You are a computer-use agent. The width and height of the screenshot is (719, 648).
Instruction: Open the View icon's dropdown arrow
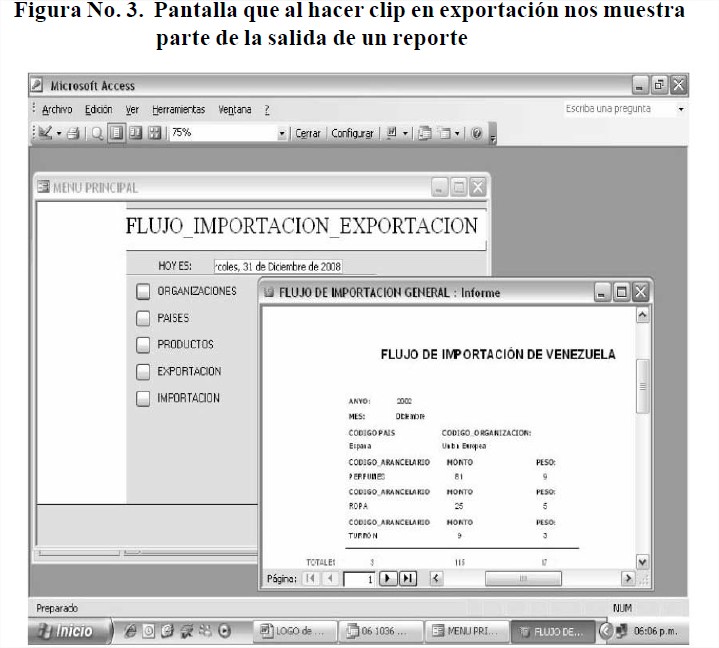pos(59,133)
